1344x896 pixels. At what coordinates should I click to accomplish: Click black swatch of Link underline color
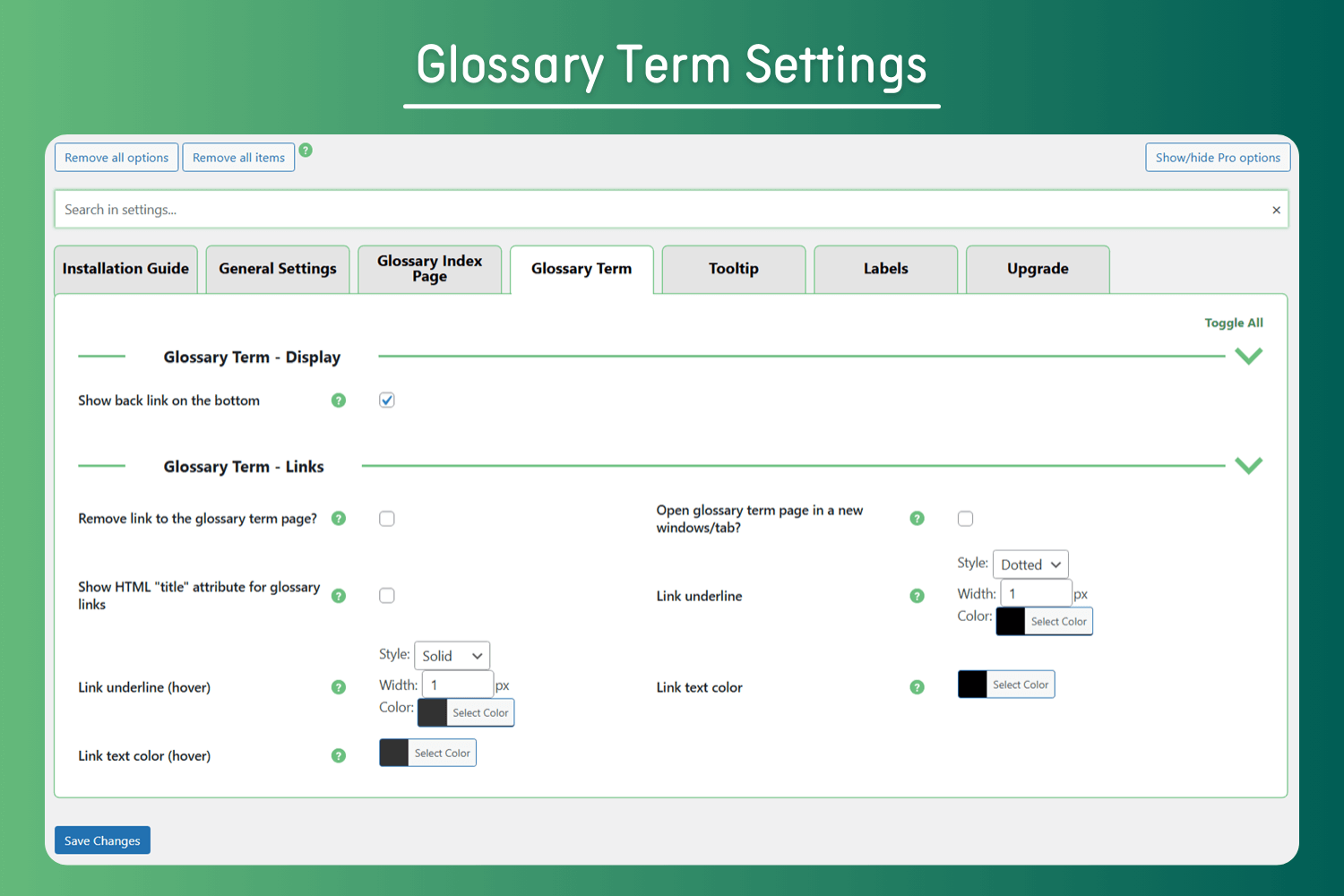click(x=1011, y=622)
